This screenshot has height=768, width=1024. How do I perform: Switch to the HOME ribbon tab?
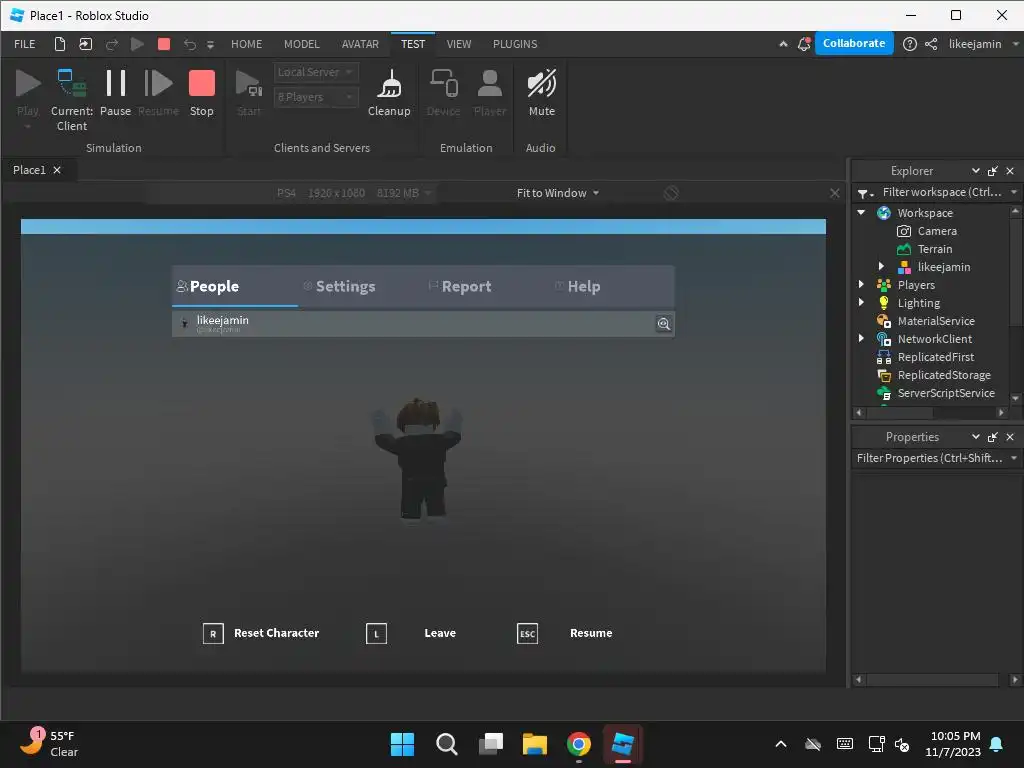click(x=246, y=44)
